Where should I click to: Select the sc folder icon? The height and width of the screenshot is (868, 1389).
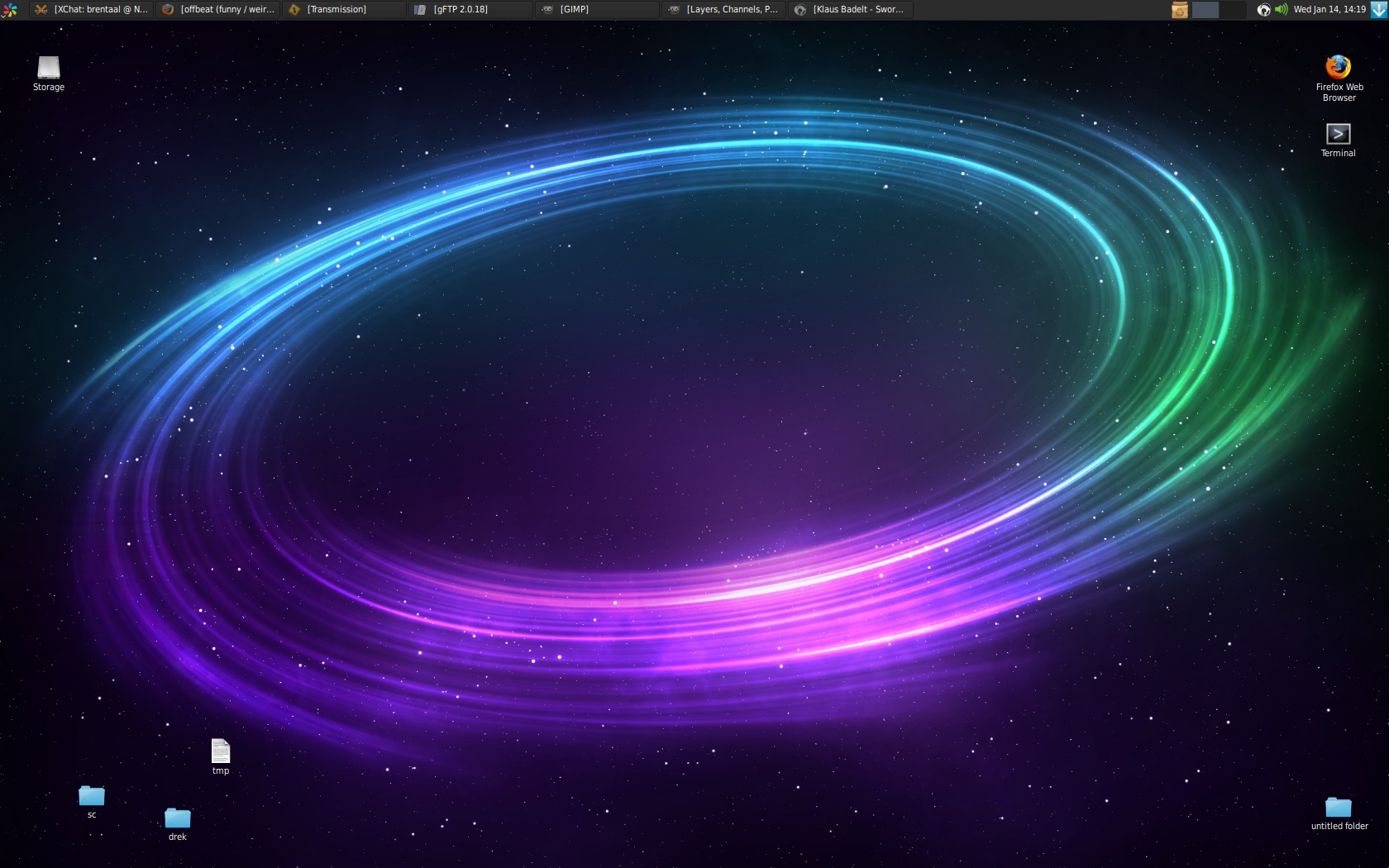[x=92, y=796]
